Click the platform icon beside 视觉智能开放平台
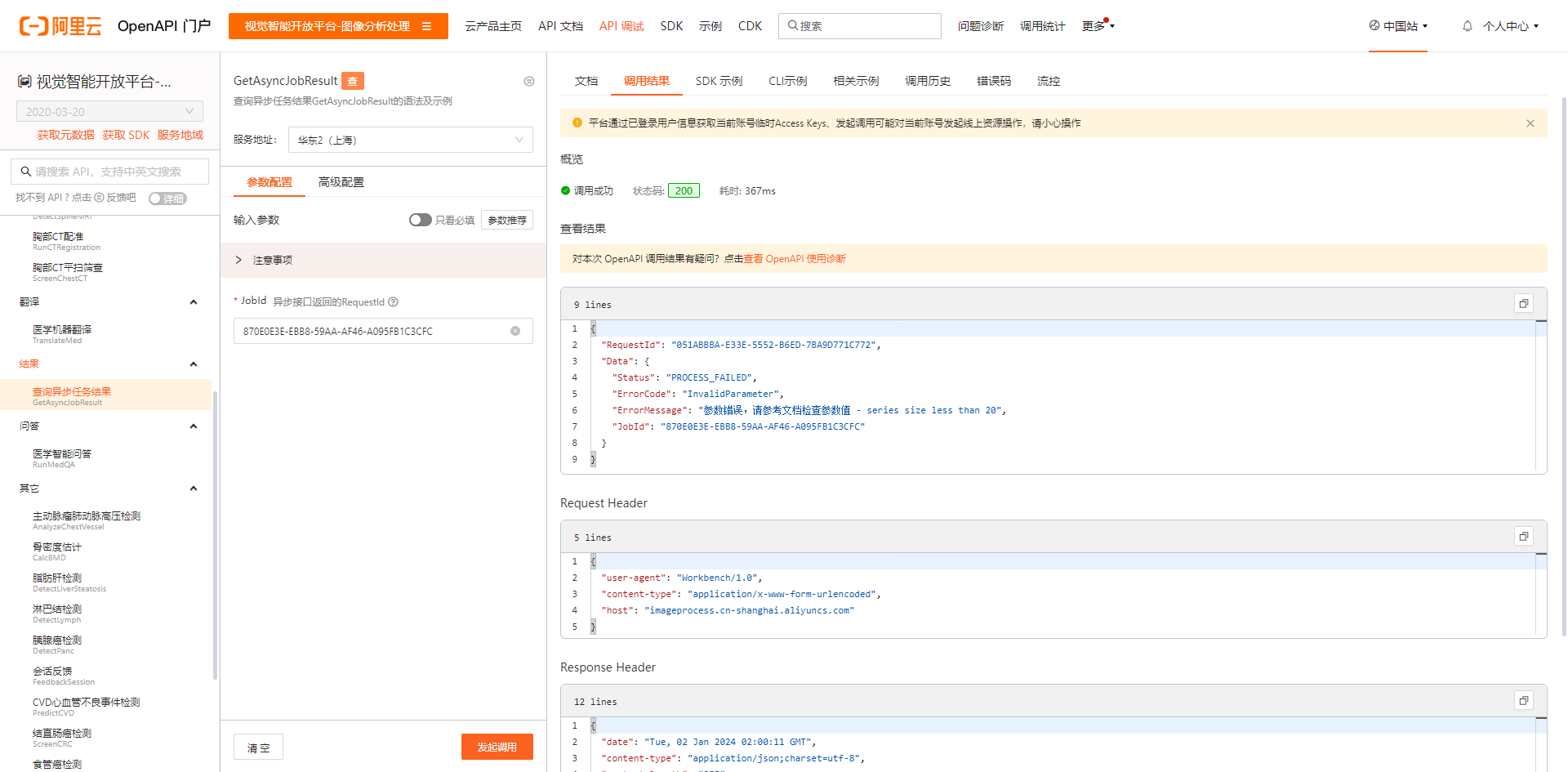 click(x=24, y=82)
